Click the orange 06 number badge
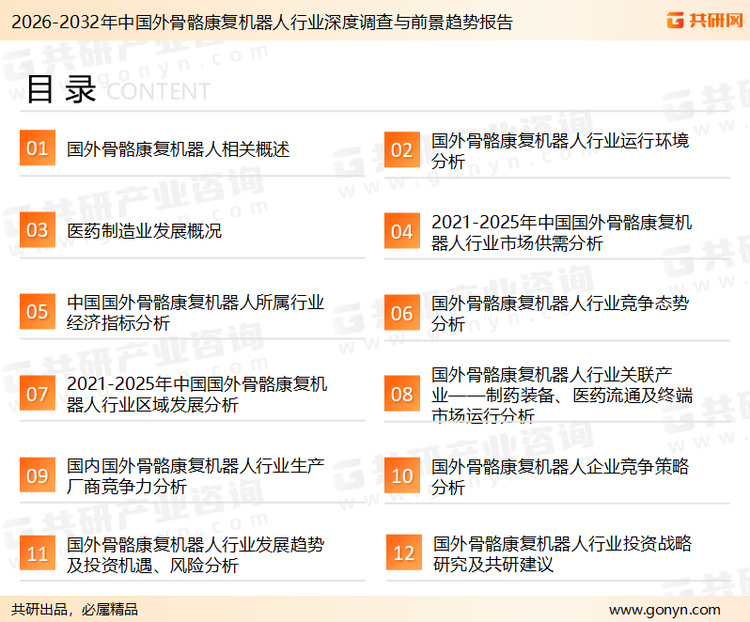The width and height of the screenshot is (750, 622). pyautogui.click(x=402, y=313)
